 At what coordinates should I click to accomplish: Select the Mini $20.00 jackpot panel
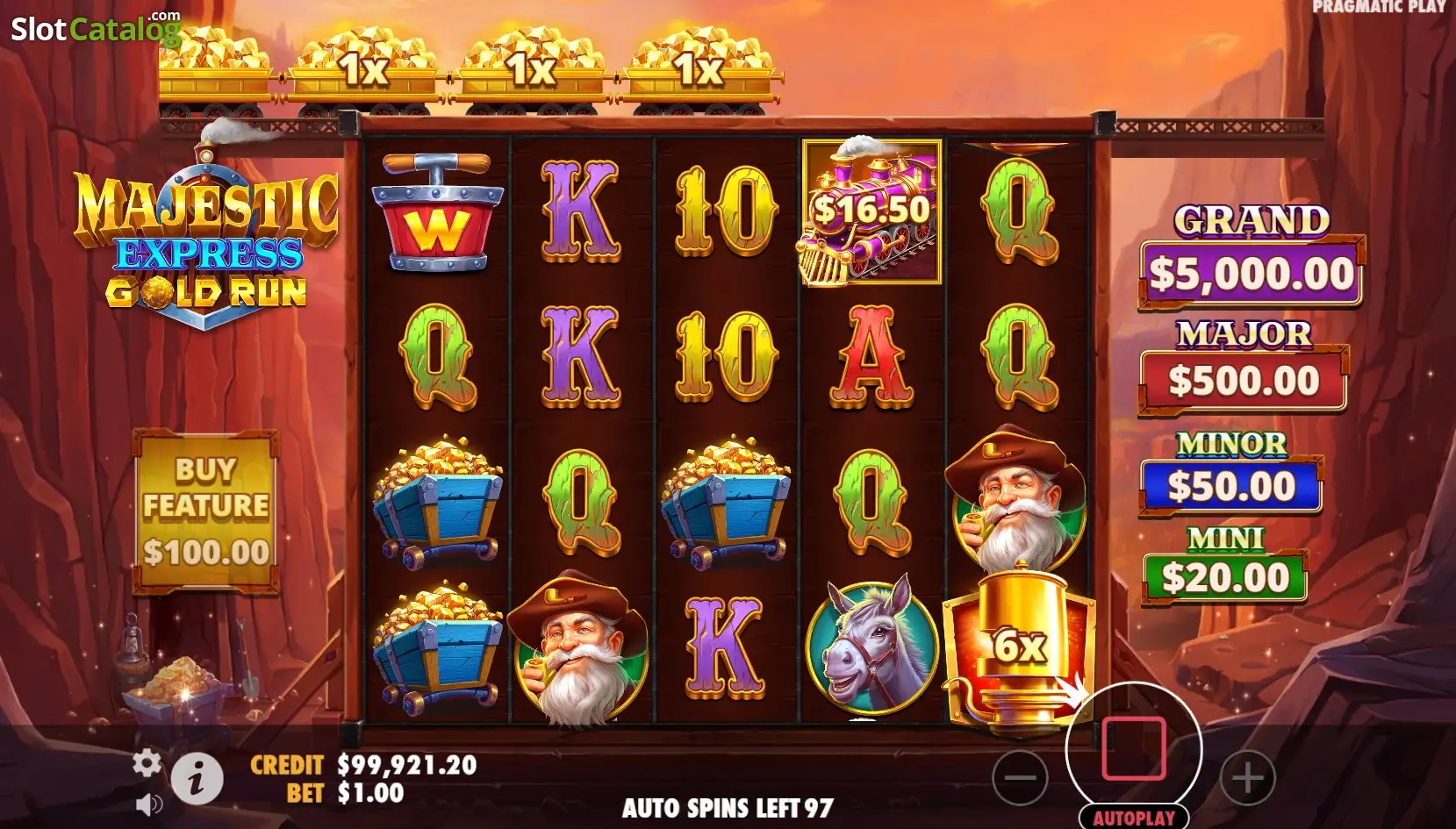(1225, 565)
